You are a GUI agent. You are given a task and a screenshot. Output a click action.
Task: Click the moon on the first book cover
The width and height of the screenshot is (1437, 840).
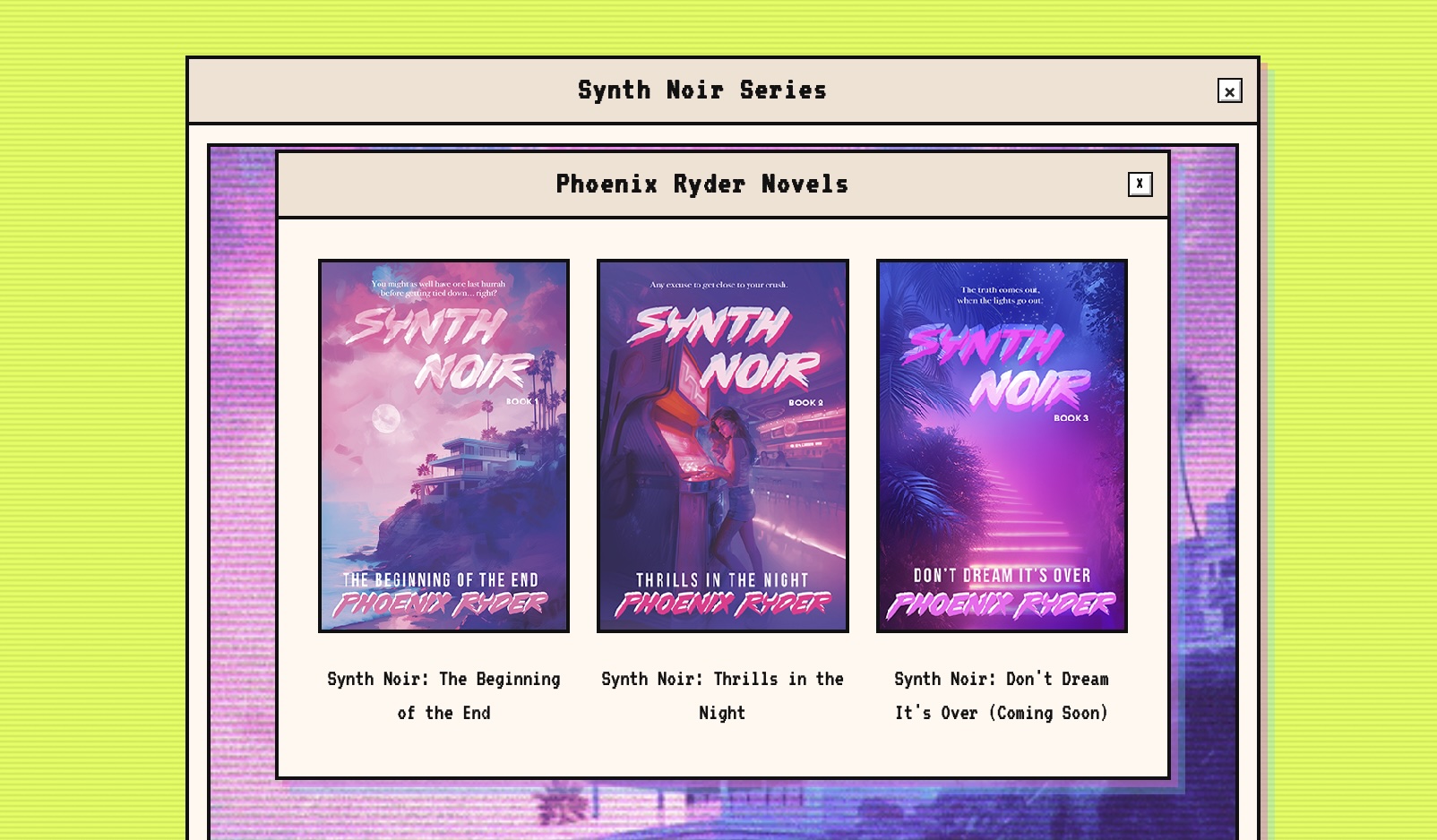coord(386,417)
